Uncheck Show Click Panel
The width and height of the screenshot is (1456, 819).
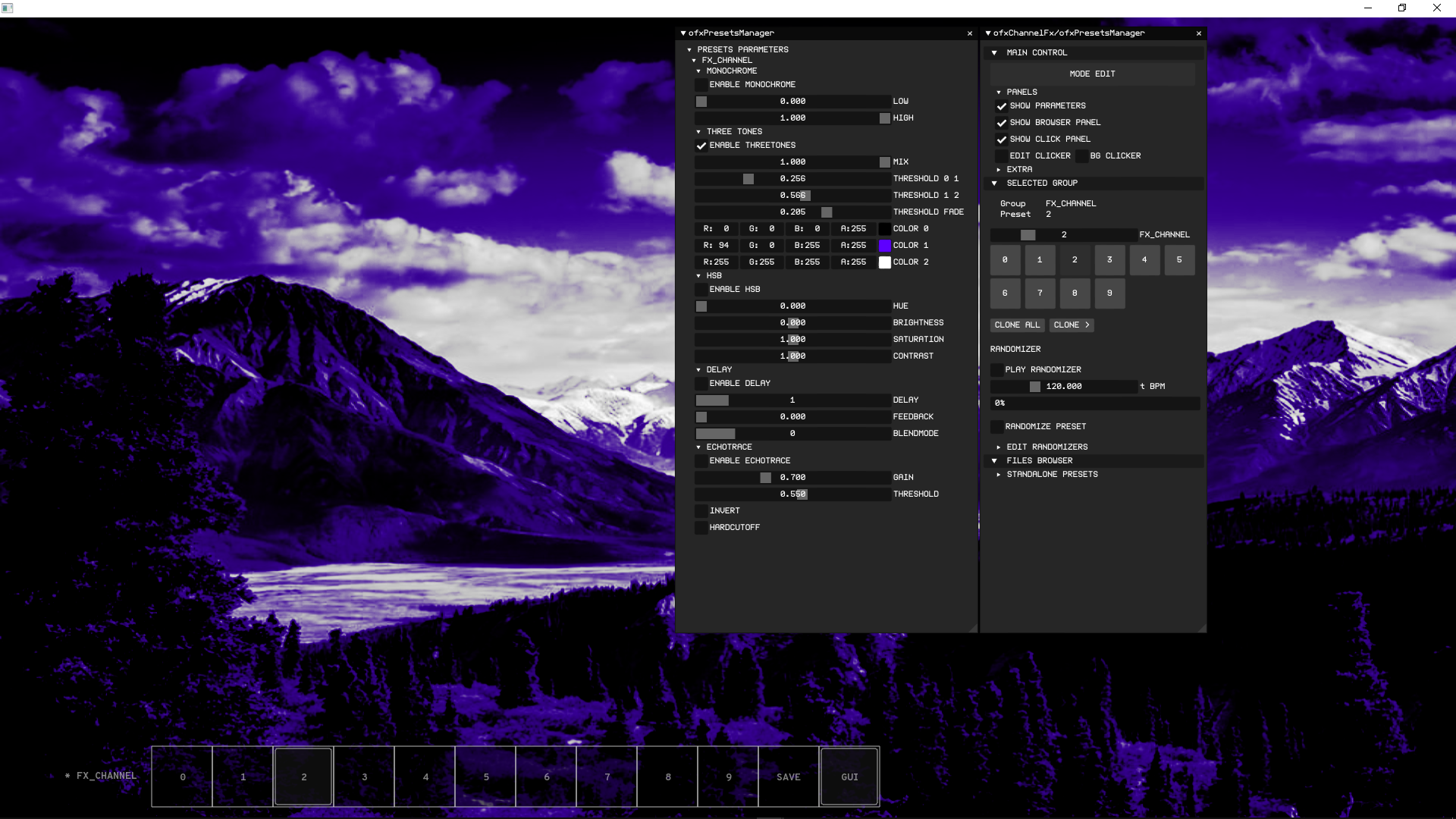click(x=1002, y=140)
